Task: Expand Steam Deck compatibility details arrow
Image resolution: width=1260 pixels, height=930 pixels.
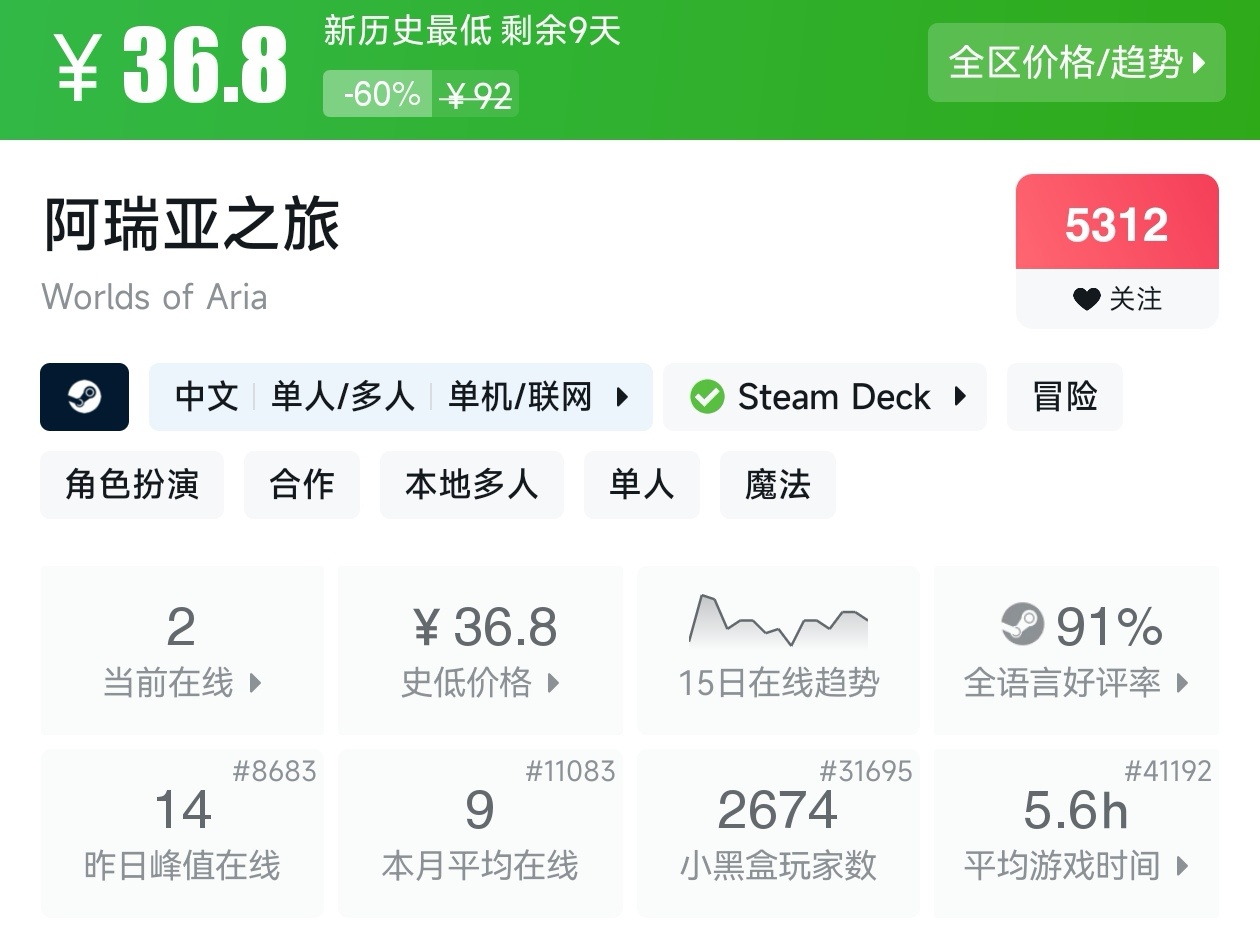Action: click(x=960, y=397)
